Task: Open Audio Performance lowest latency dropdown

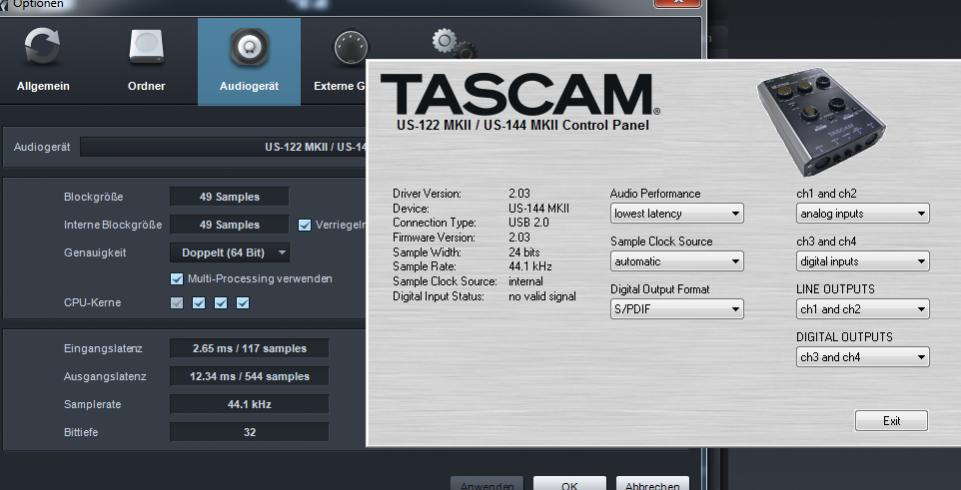Action: [677, 214]
